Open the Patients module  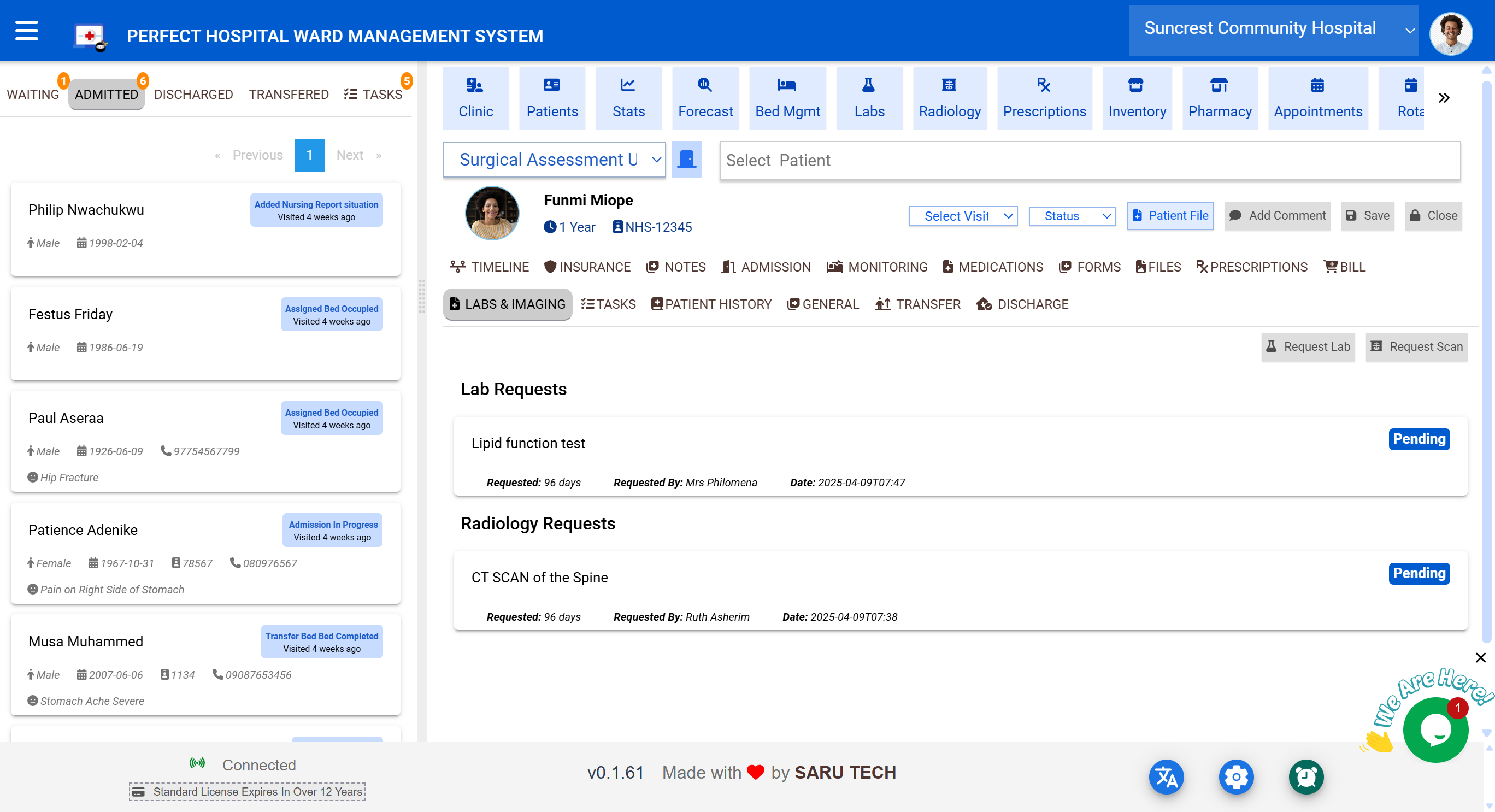(552, 98)
